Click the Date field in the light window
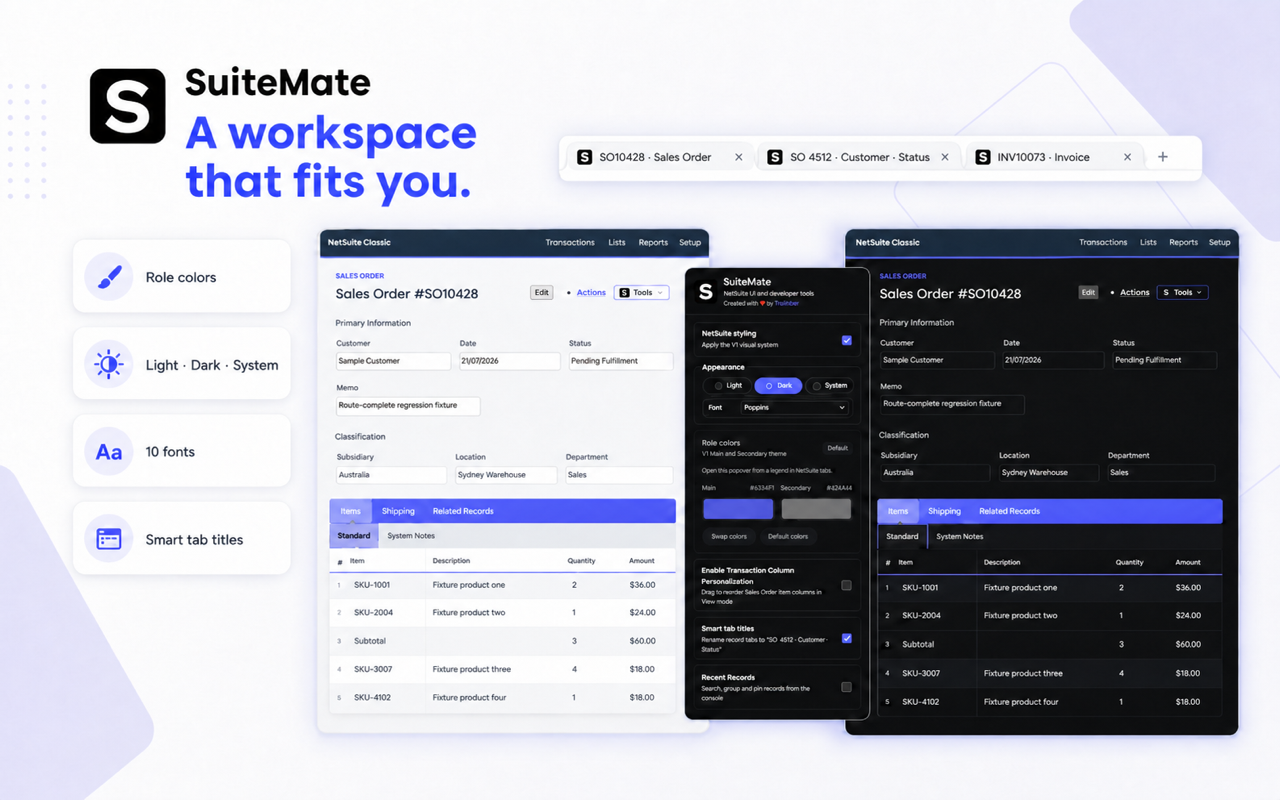Image resolution: width=1280 pixels, height=800 pixels. click(510, 361)
